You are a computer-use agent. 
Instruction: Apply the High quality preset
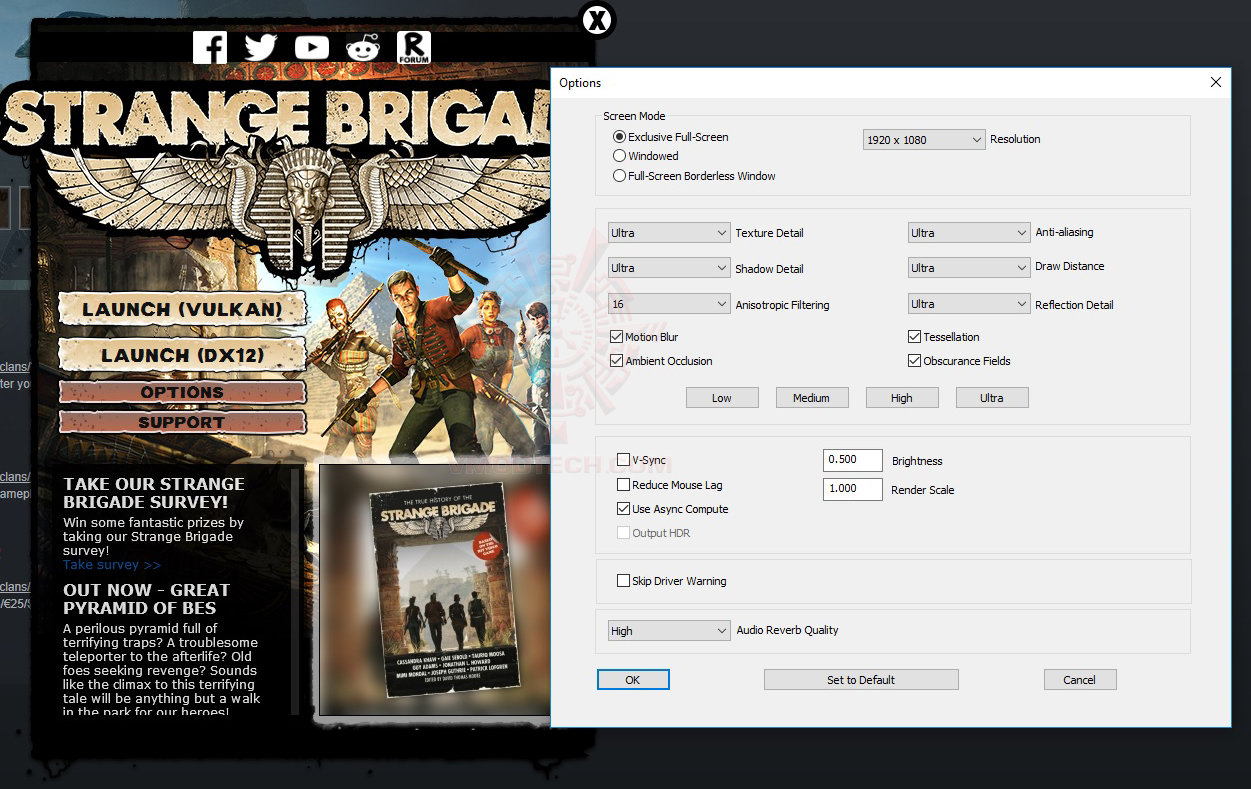[902, 398]
